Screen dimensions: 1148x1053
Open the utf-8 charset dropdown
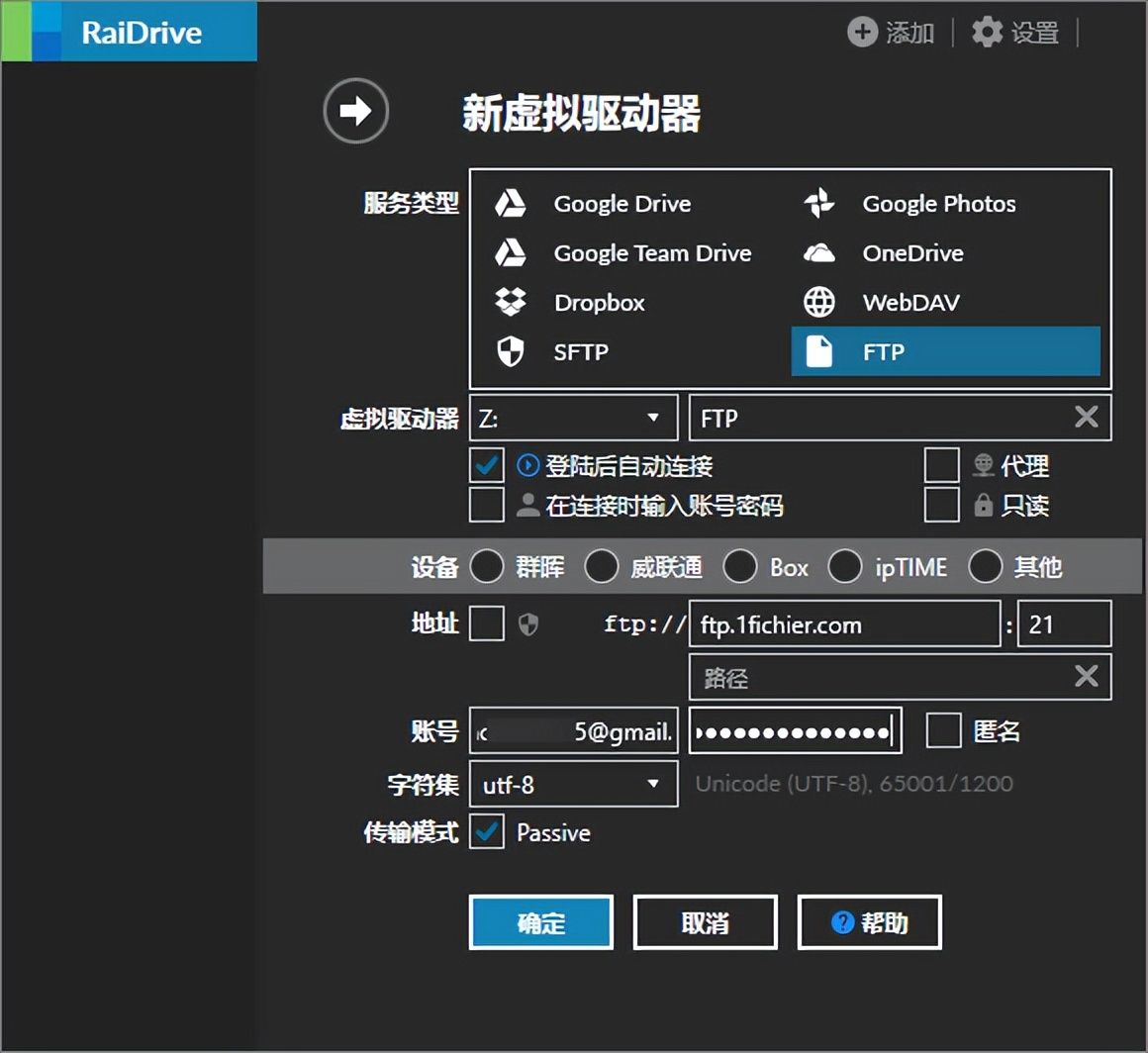[573, 784]
